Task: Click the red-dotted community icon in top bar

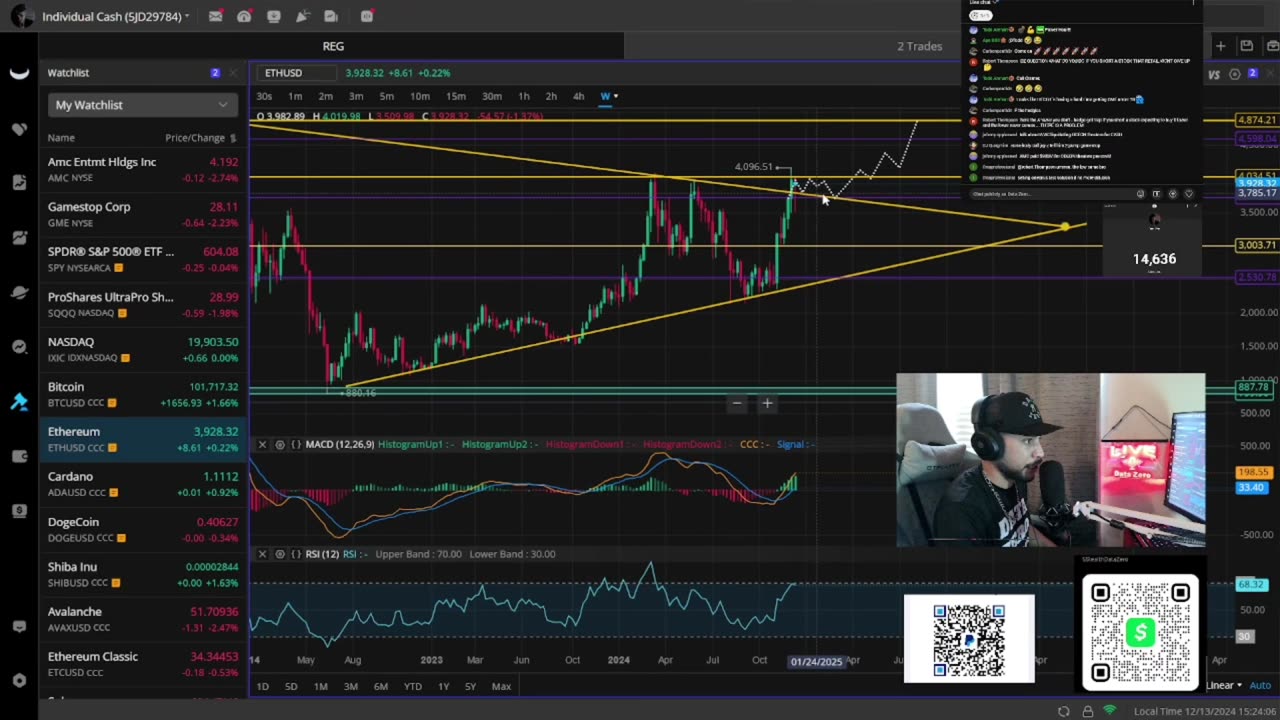Action: click(367, 16)
